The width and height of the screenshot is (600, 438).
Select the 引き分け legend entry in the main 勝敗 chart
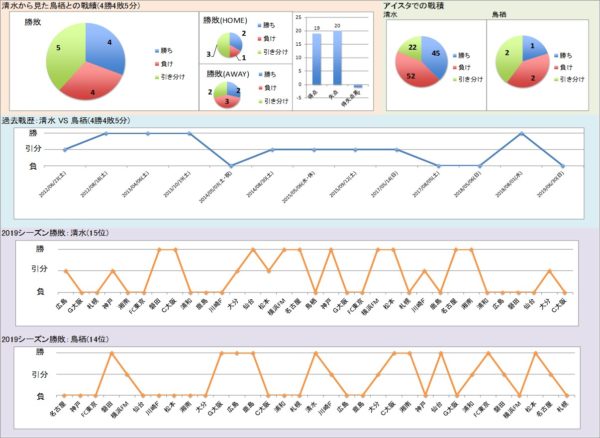[x=166, y=74]
